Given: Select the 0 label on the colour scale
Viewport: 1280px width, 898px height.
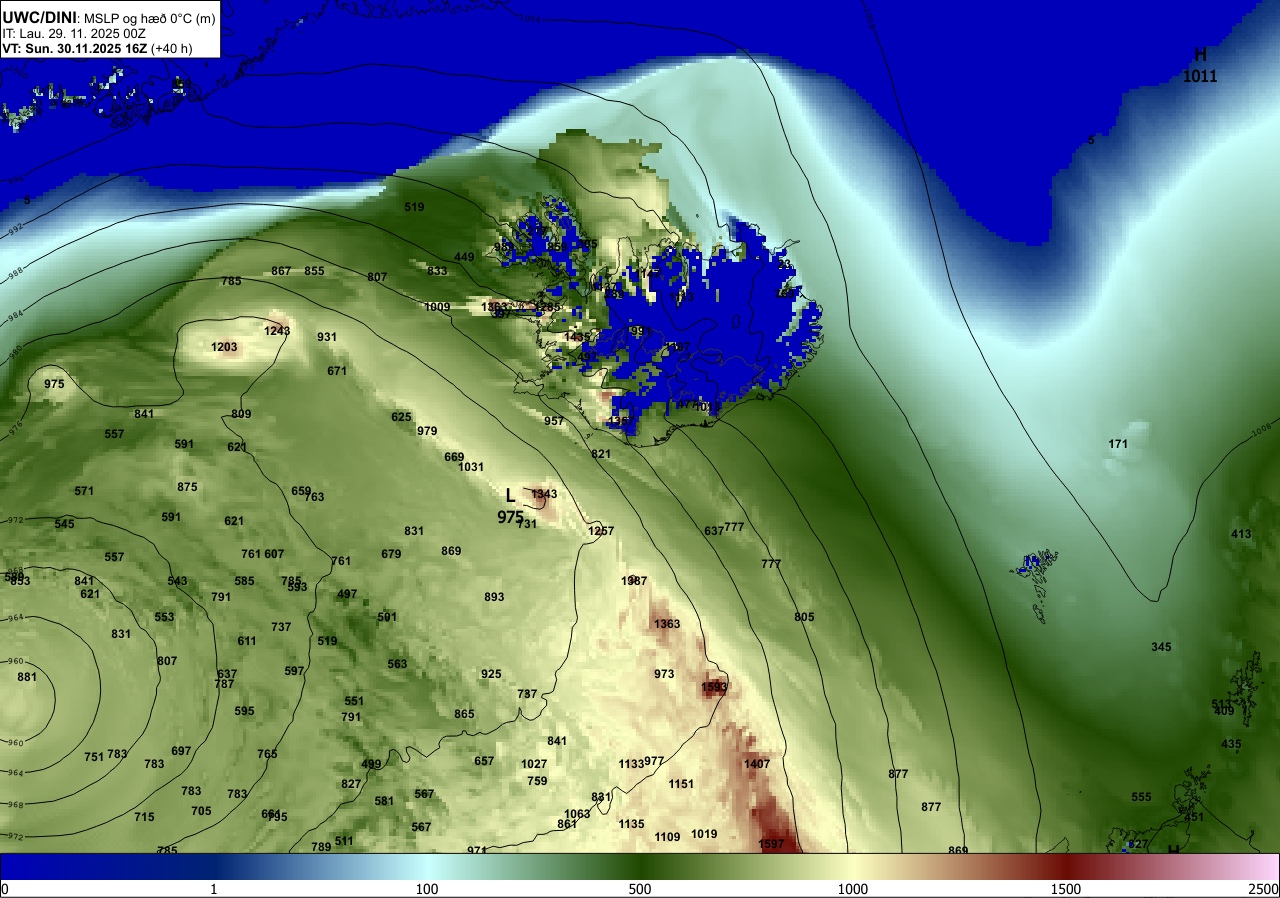Looking at the screenshot, I should [5, 889].
